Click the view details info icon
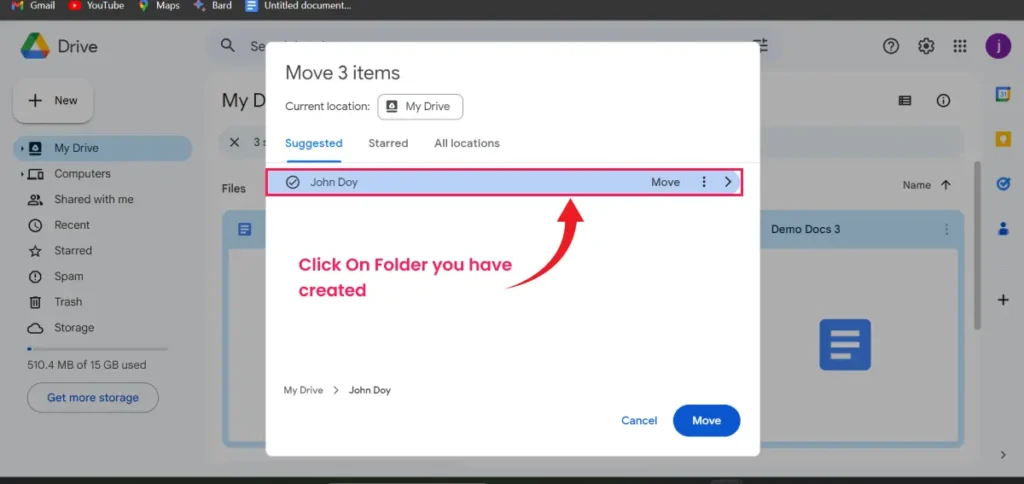The image size is (1024, 484). tap(942, 101)
